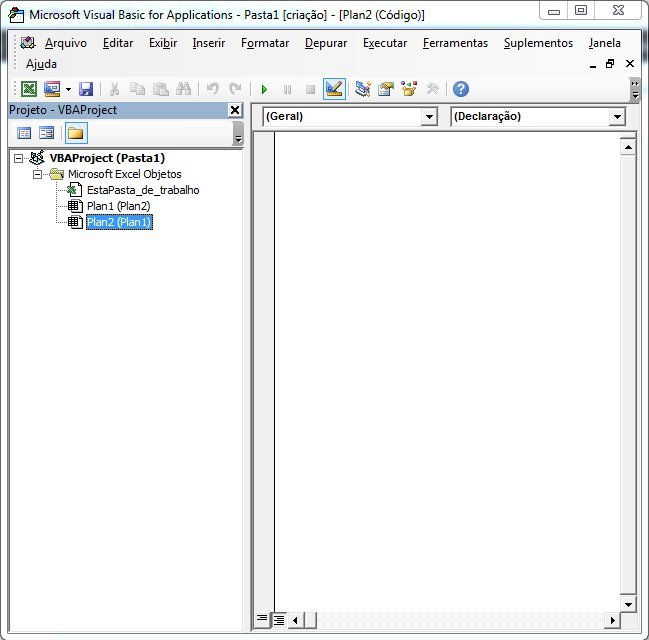Select EstaPasta_de_trabalho in project tree
Screen dimensions: 649x640
(142, 190)
